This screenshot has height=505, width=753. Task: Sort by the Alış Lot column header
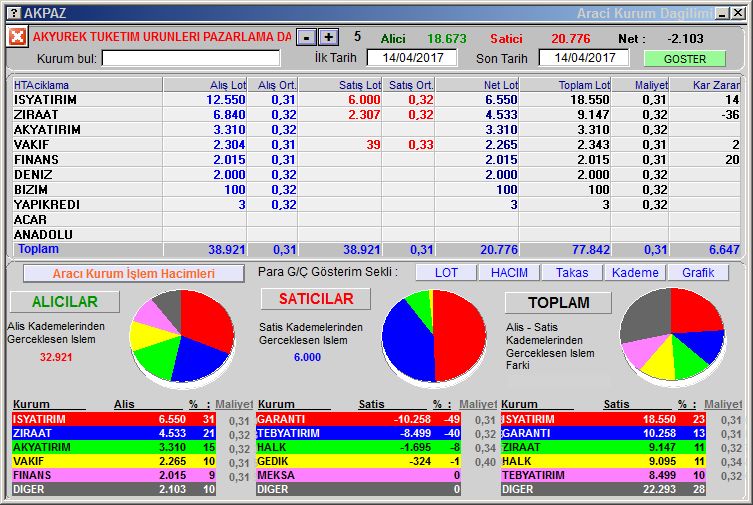point(205,85)
